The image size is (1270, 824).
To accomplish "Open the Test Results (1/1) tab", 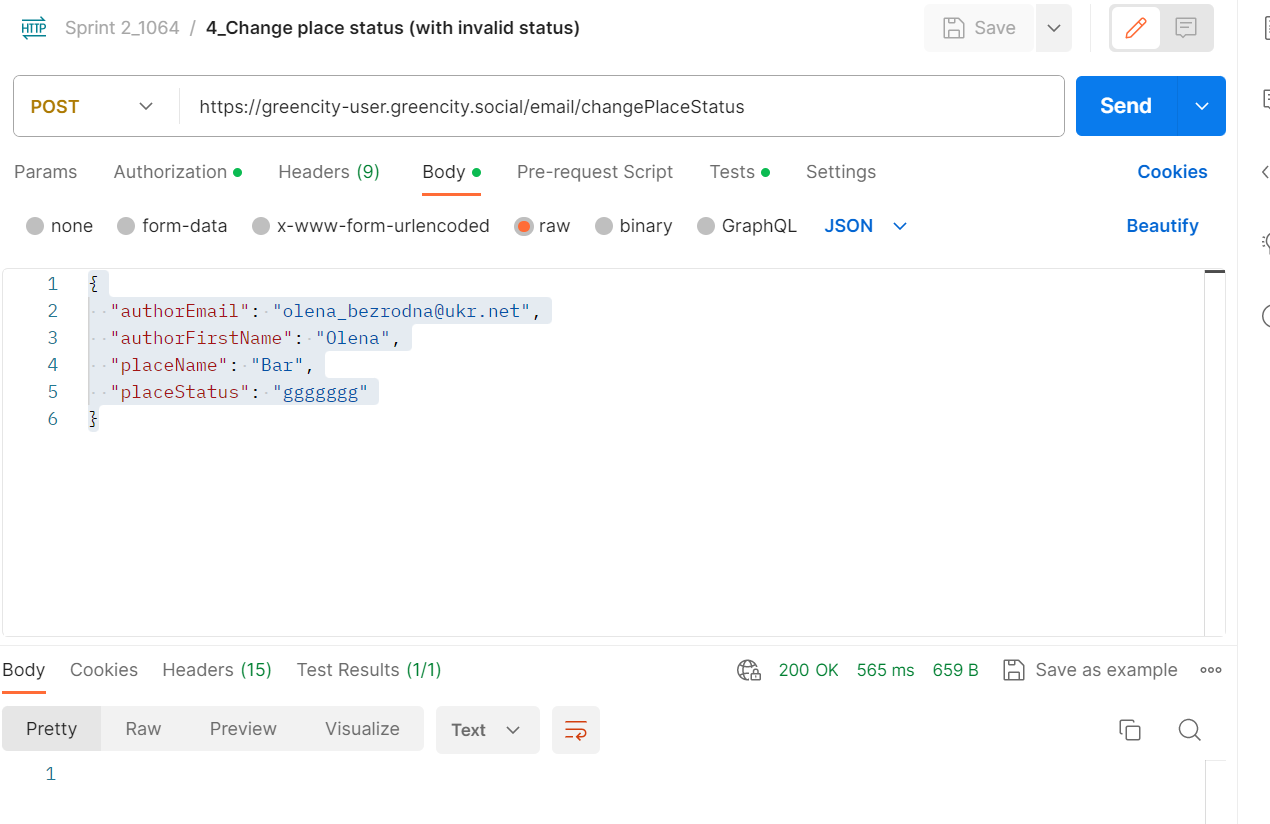I will click(x=369, y=670).
